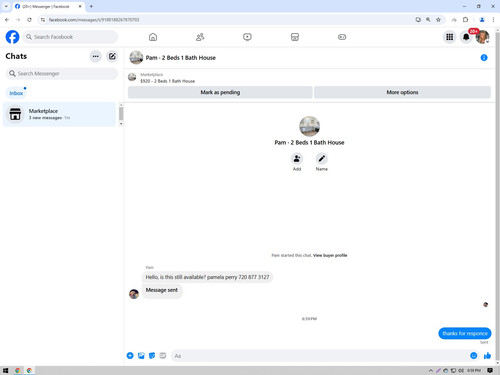This screenshot has height=375, width=500.
Task: Click the 'Hello, is this still available?' message
Action: 207,277
